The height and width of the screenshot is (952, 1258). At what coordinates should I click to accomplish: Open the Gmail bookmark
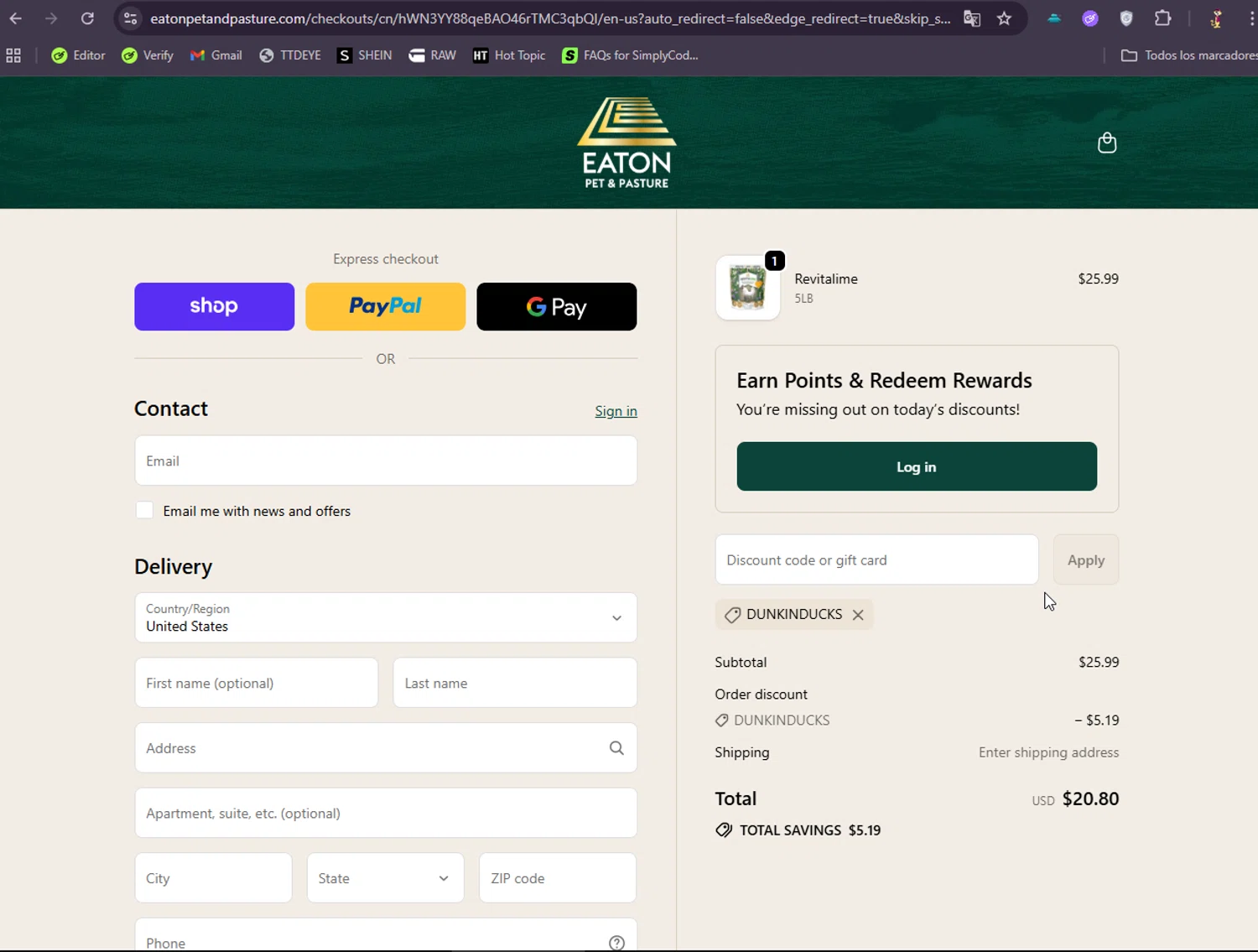[x=216, y=55]
